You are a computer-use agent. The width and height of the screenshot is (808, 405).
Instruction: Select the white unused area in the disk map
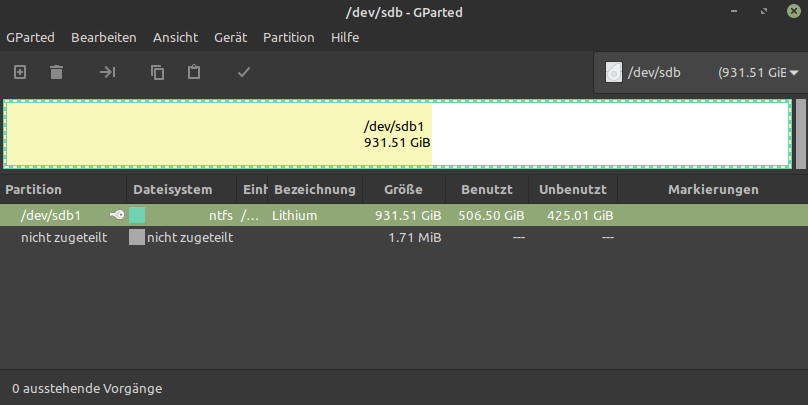[x=610, y=134]
